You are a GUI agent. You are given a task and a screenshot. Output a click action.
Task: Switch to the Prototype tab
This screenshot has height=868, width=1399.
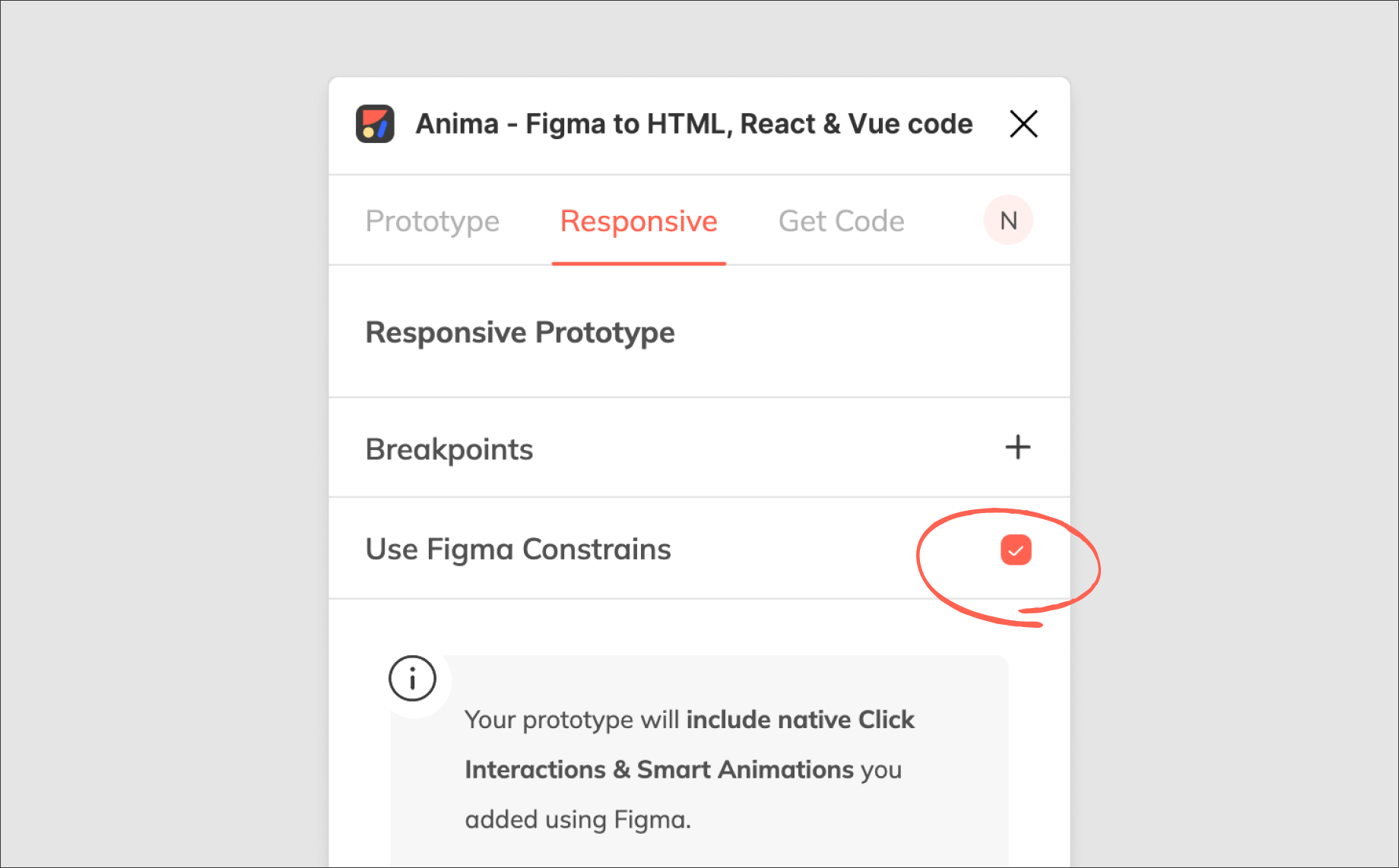point(432,221)
